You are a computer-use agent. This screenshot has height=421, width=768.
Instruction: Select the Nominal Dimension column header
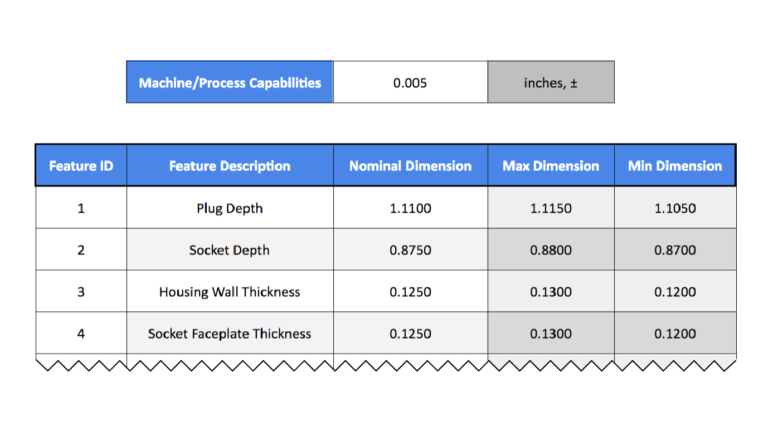point(410,166)
